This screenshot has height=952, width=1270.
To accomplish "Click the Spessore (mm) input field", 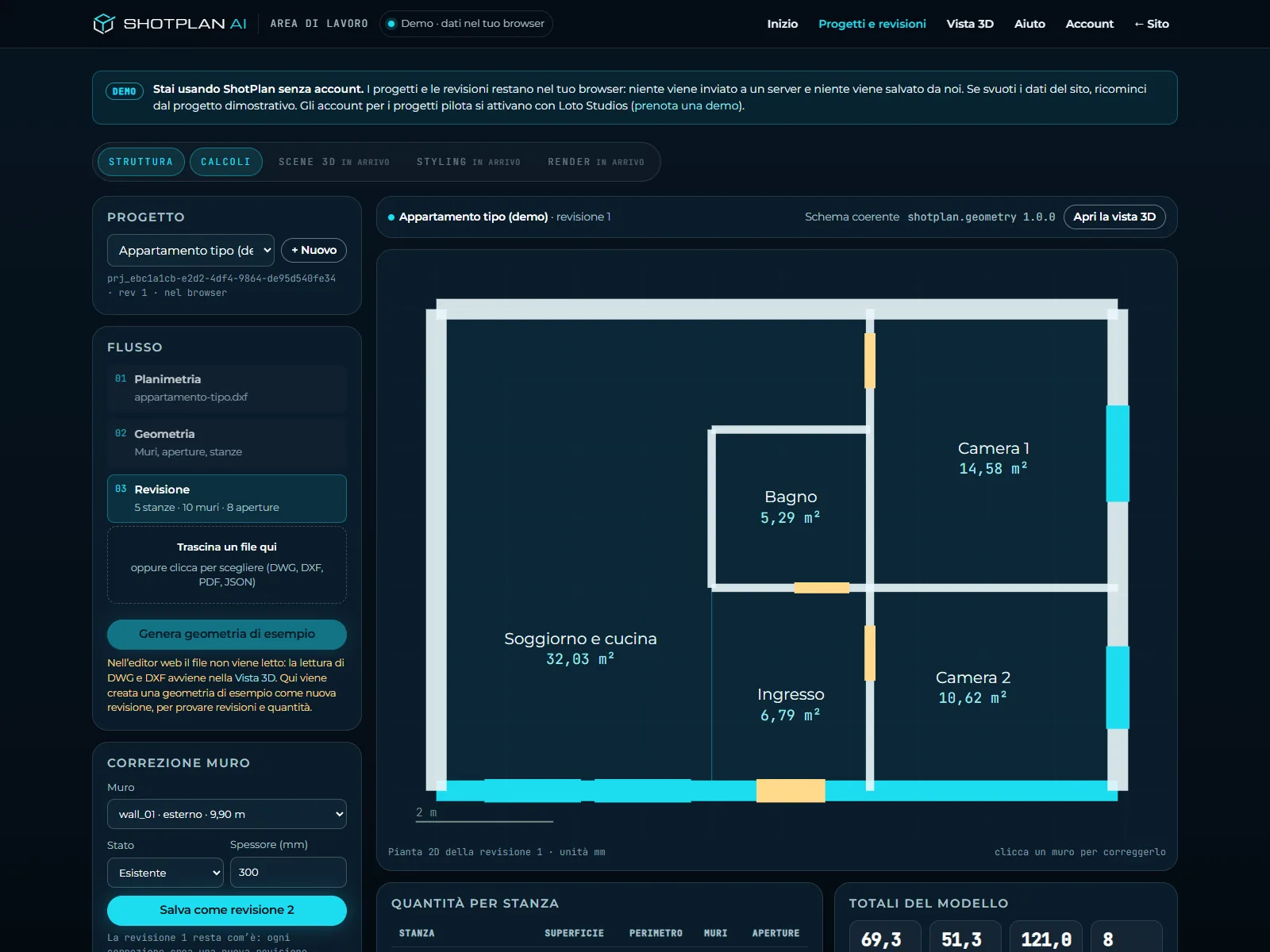I will click(x=288, y=872).
